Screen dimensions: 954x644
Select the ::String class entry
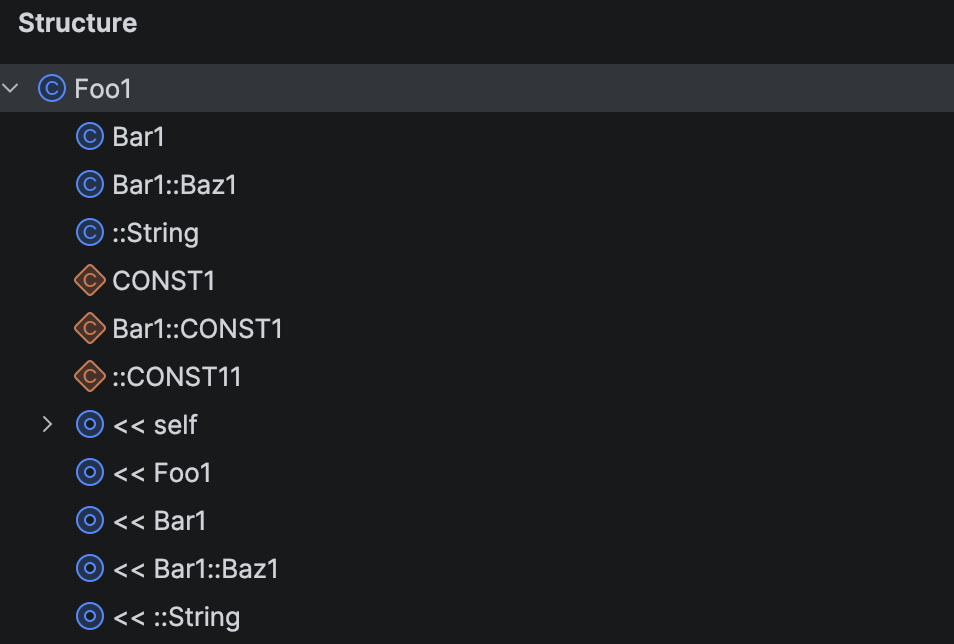155,233
